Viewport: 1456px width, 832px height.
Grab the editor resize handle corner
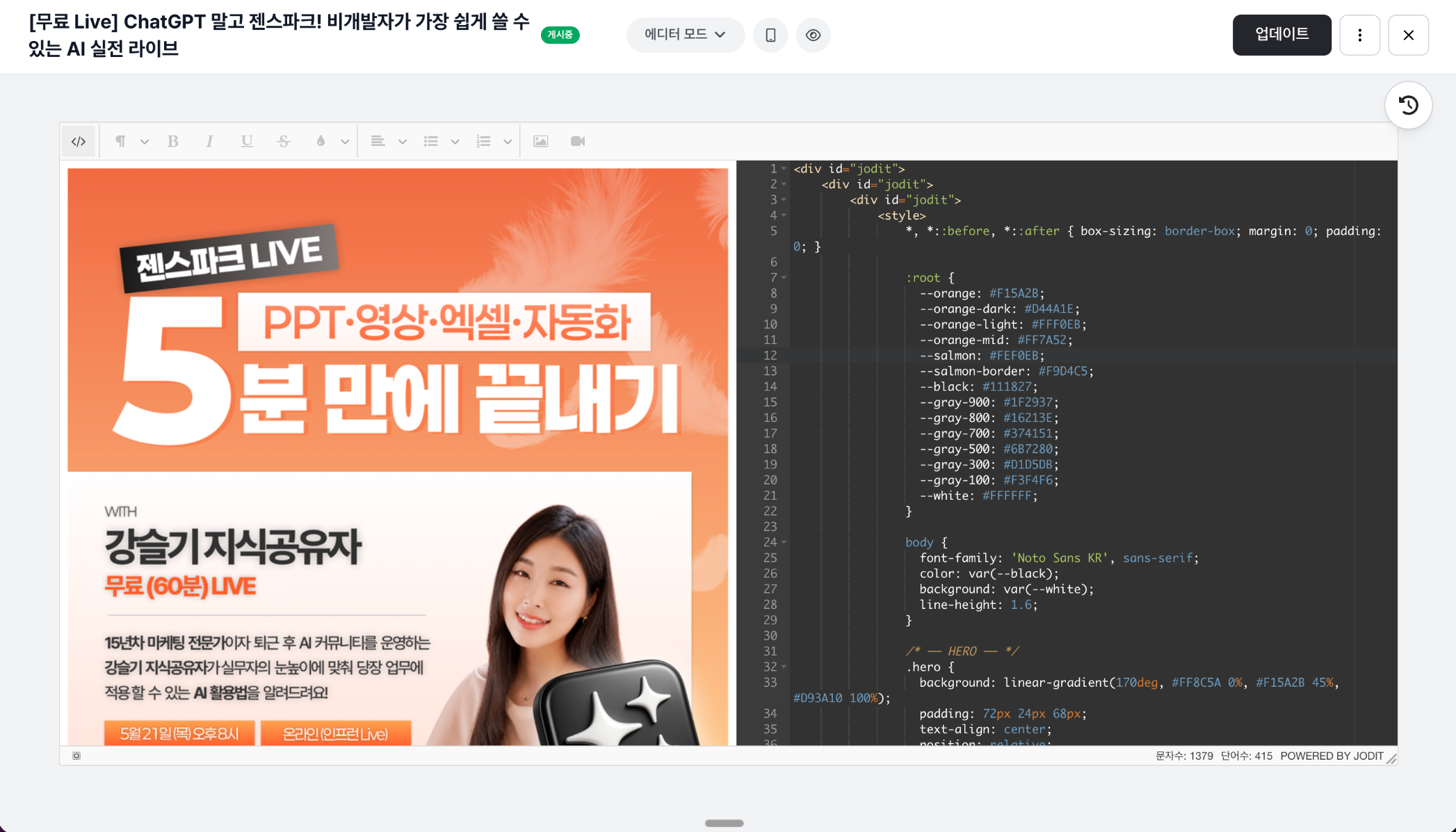(x=1391, y=758)
